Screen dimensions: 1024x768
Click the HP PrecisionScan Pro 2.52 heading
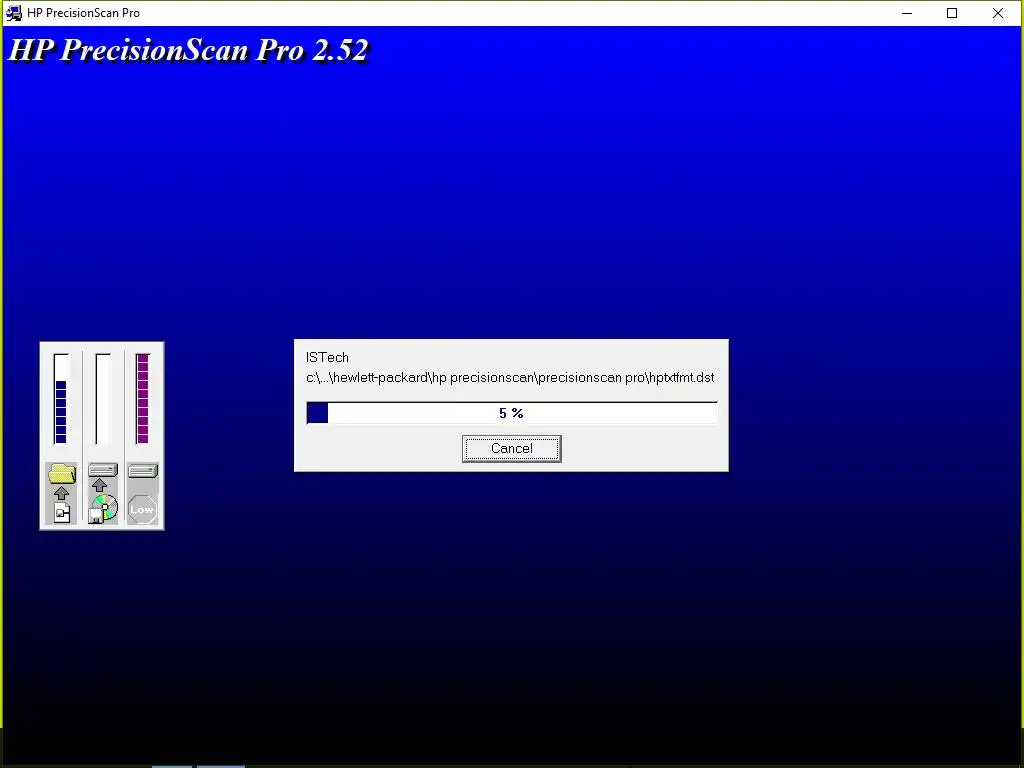189,50
